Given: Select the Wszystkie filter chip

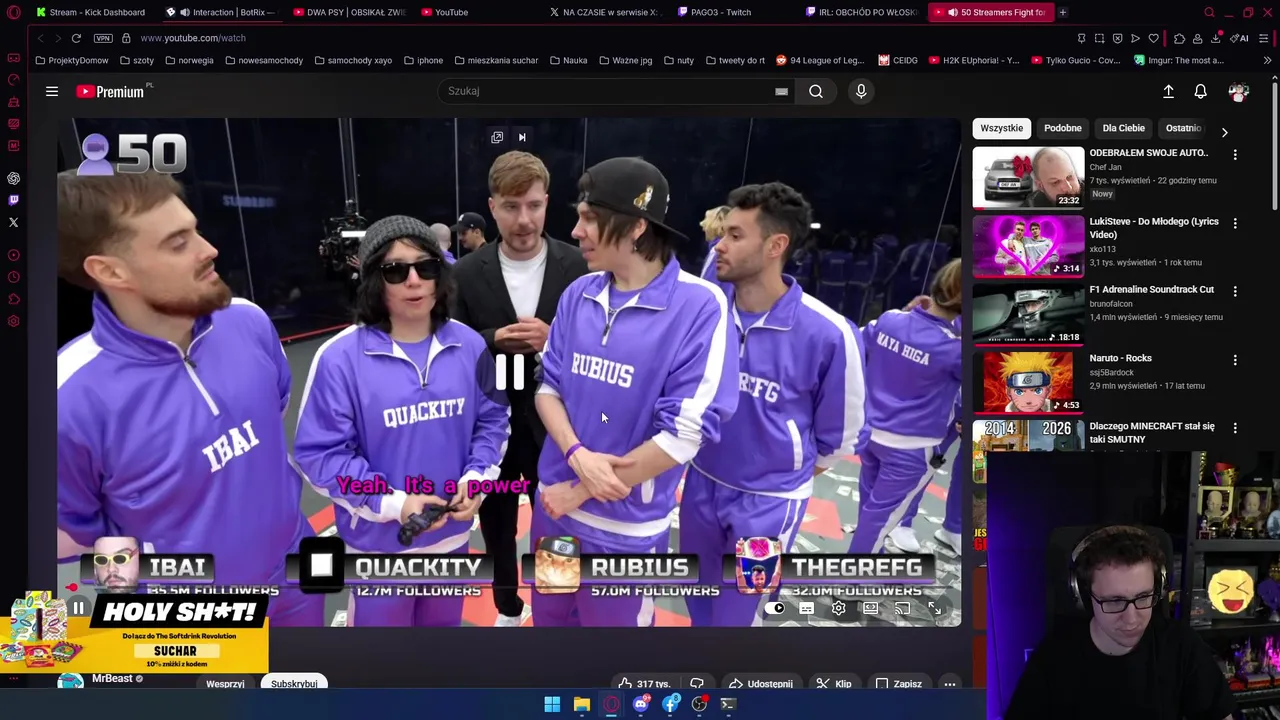Looking at the screenshot, I should pyautogui.click(x=1001, y=128).
